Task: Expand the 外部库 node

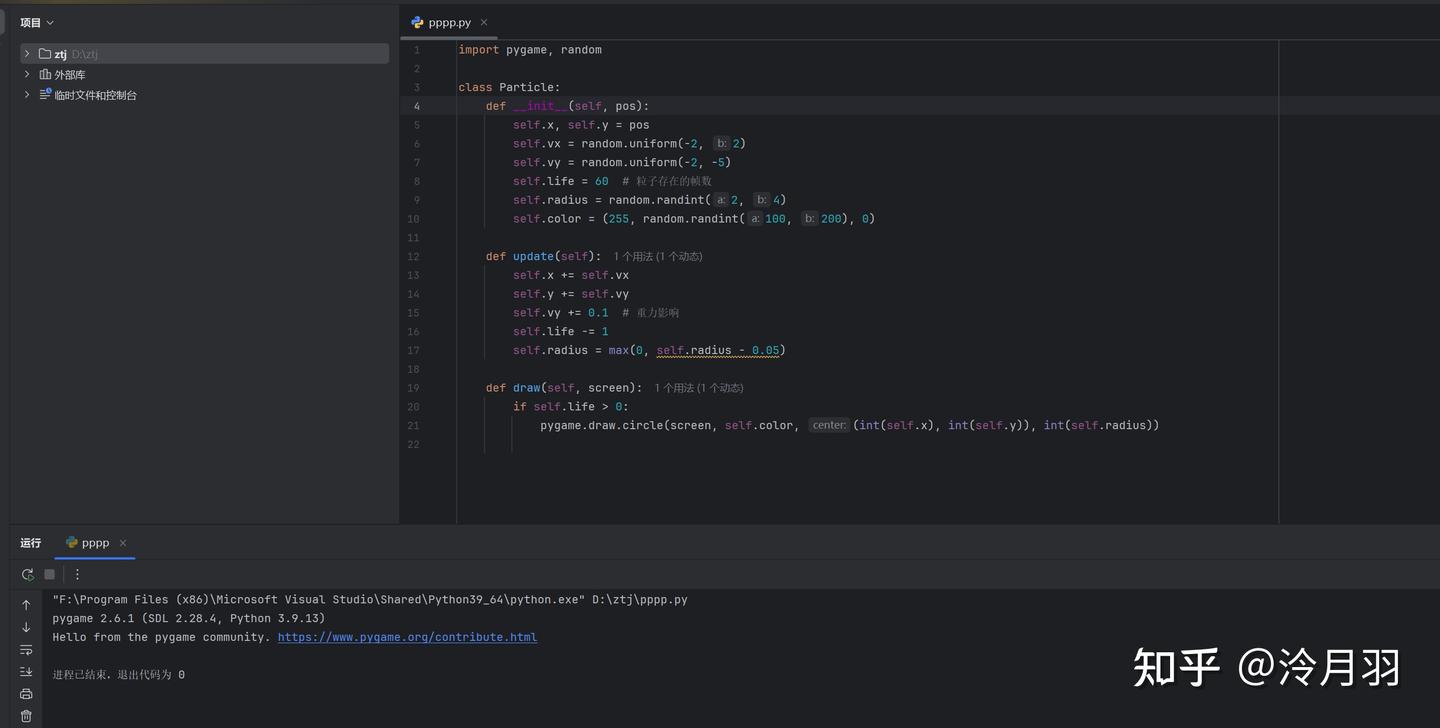Action: 27,74
